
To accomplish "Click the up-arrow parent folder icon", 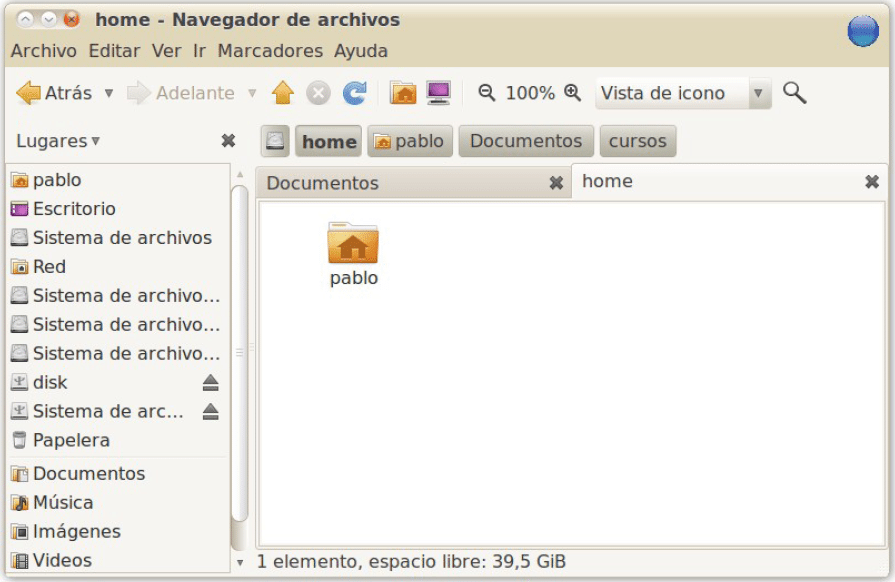I will [x=283, y=93].
